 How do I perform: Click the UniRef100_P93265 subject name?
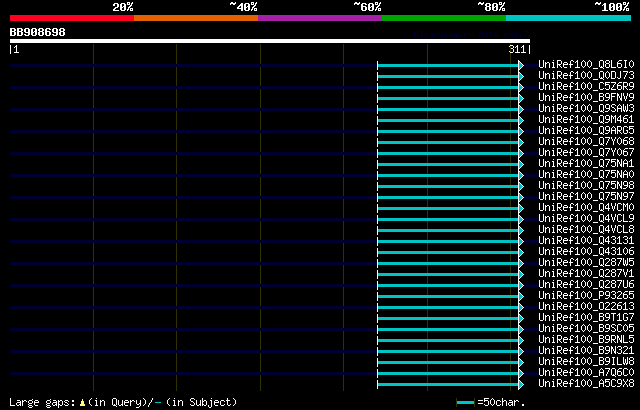[586, 296]
